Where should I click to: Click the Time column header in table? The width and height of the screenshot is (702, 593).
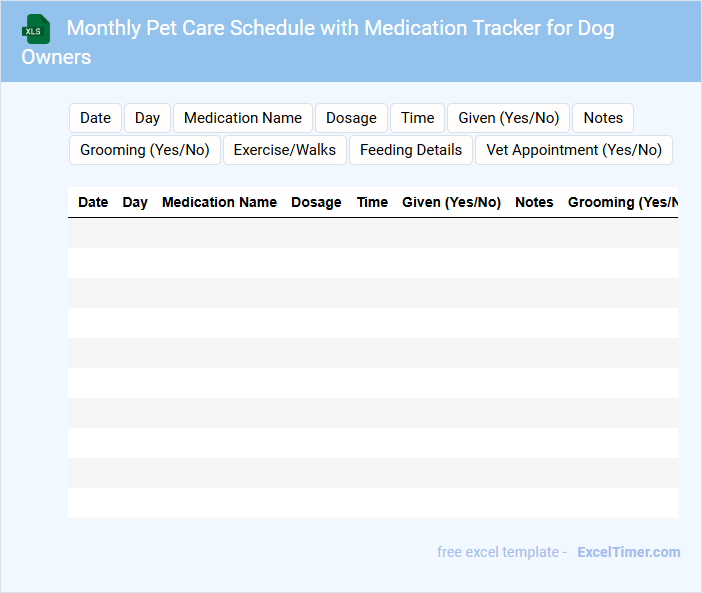[372, 202]
